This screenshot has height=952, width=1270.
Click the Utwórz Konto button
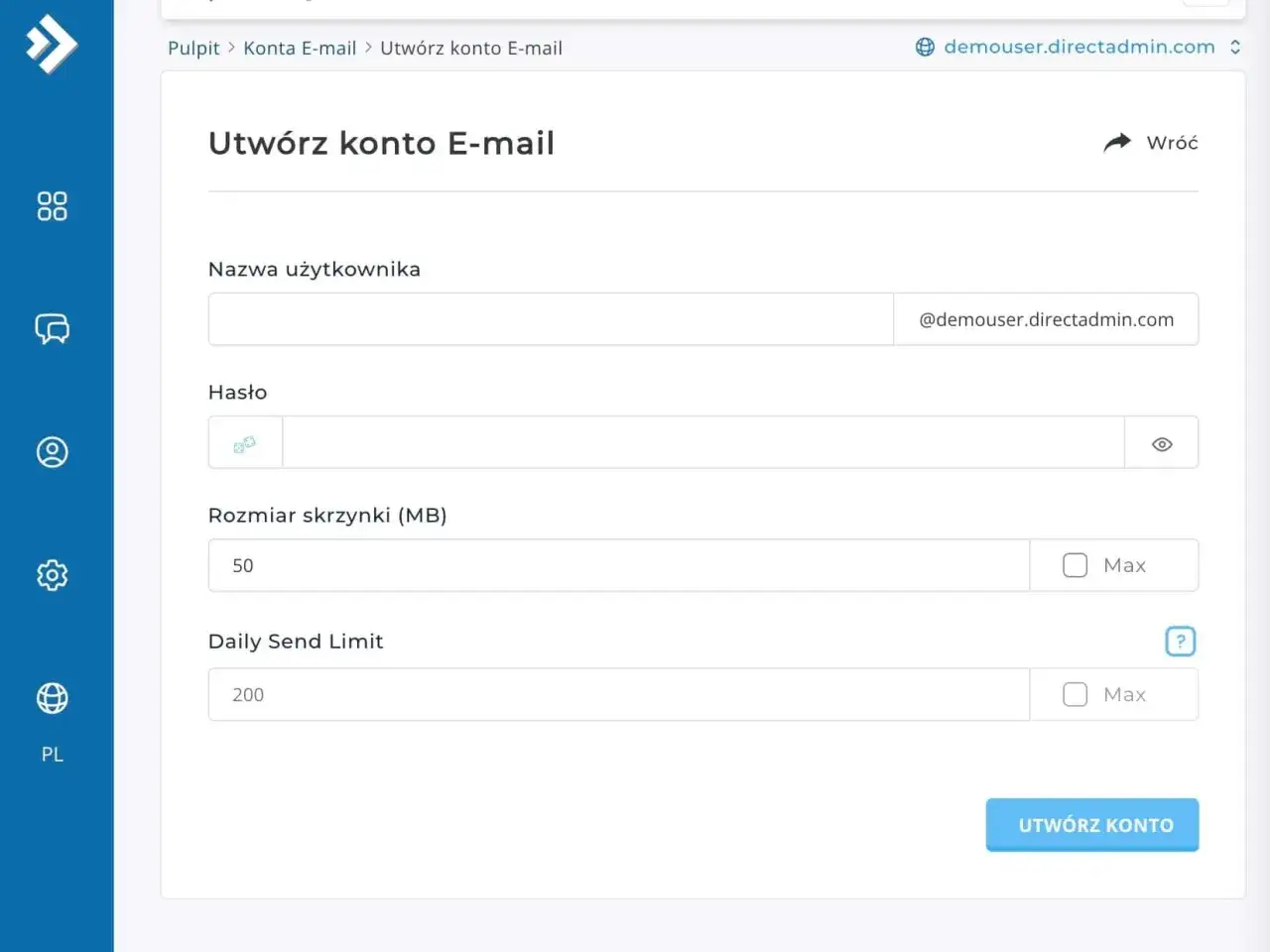(1091, 824)
